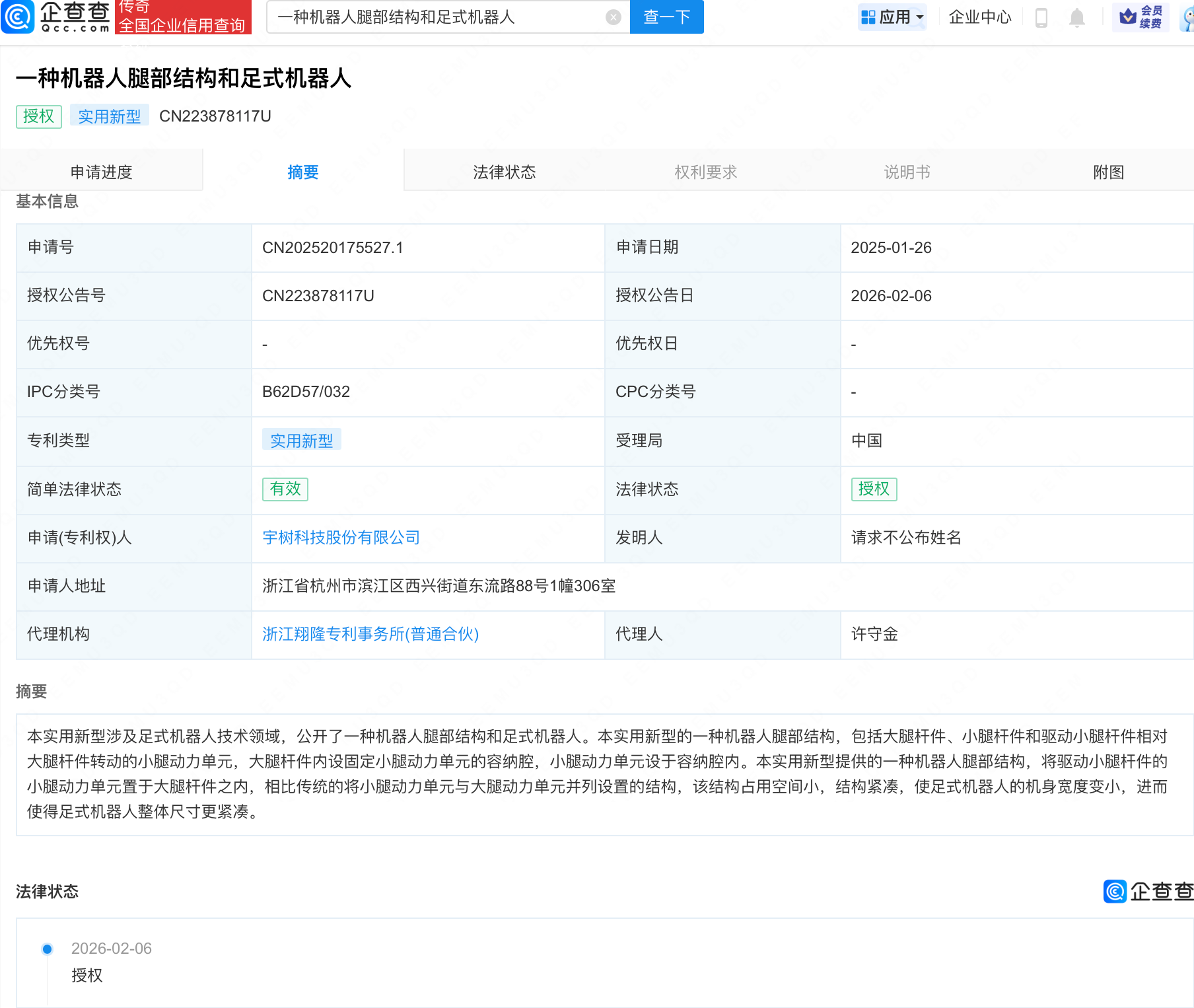Click the green 授权 badge under title
The image size is (1194, 1008).
click(38, 116)
